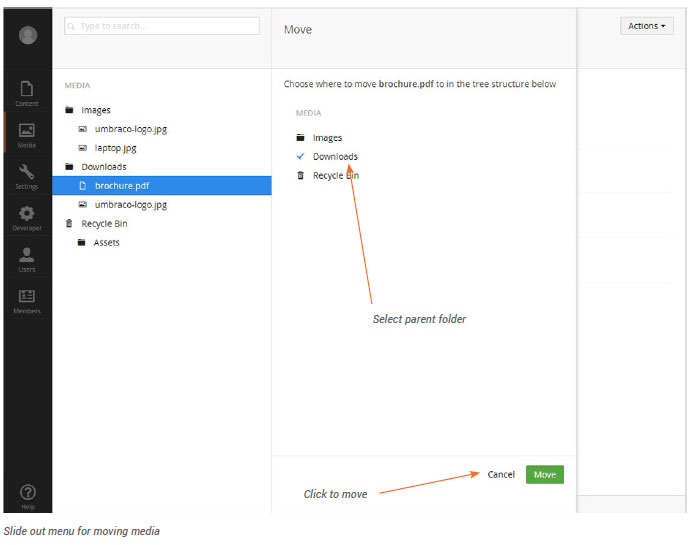Select laptop.jpg in the tree
The width and height of the screenshot is (693, 545).
[x=116, y=148]
